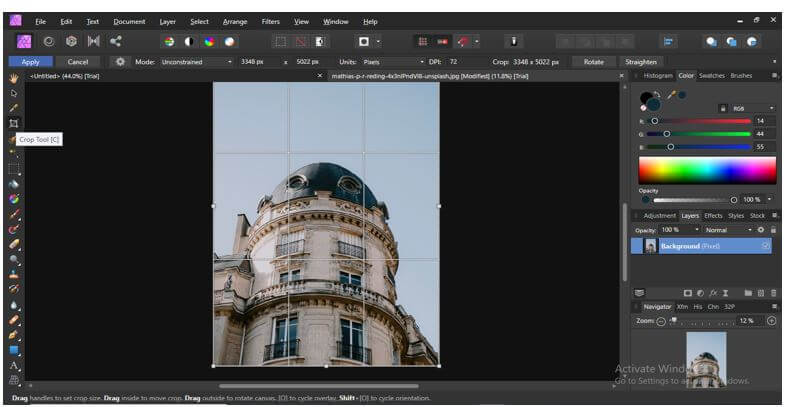Toggle Force Pixel Alignment grid icon
Image resolution: width=789 pixels, height=407 pixels.
click(x=423, y=42)
